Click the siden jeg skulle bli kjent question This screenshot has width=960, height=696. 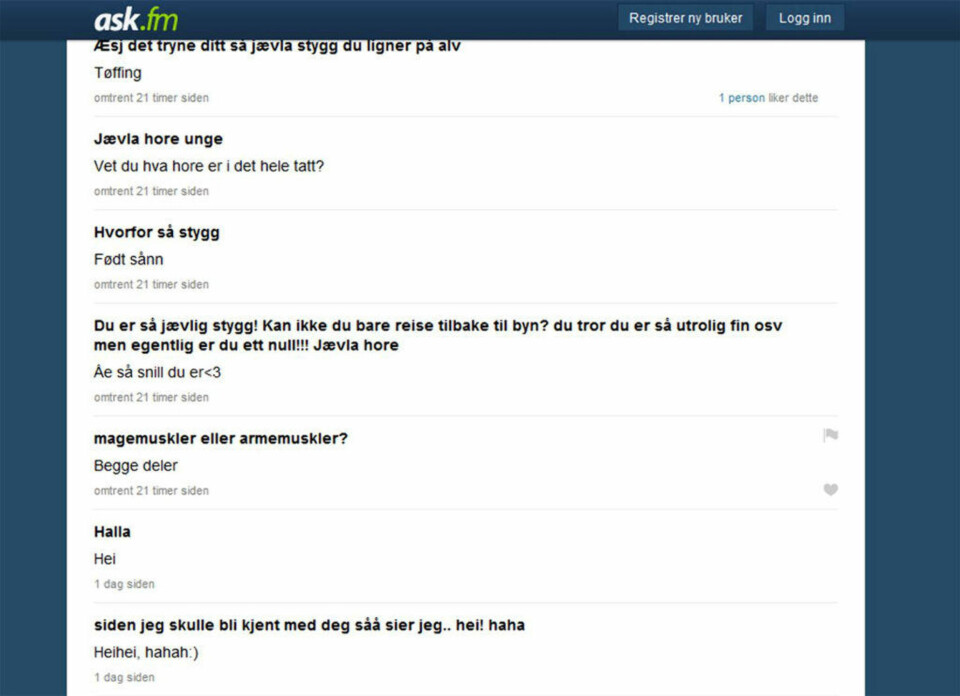coord(309,626)
